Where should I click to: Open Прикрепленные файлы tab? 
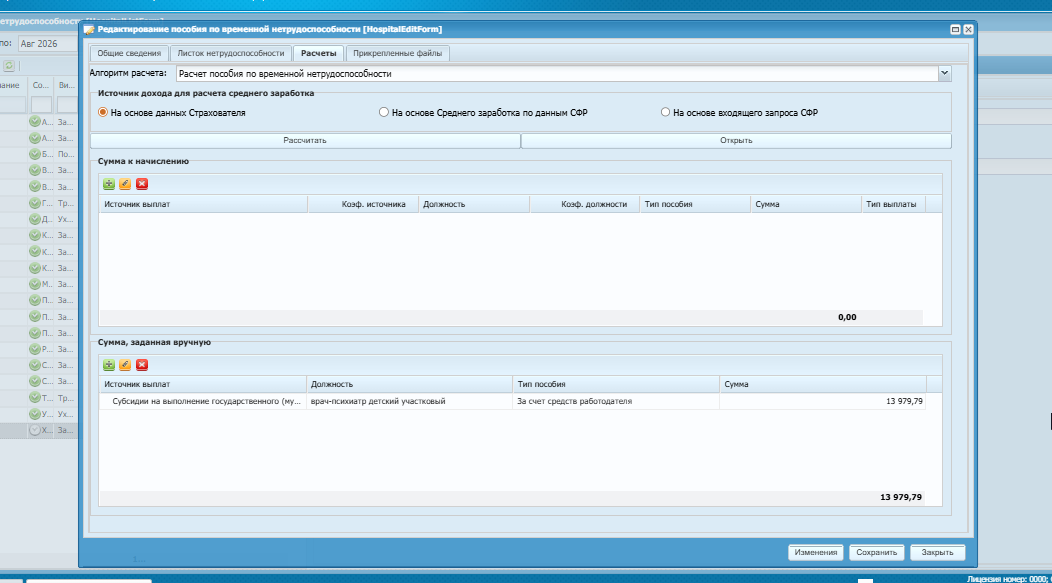pyautogui.click(x=397, y=53)
